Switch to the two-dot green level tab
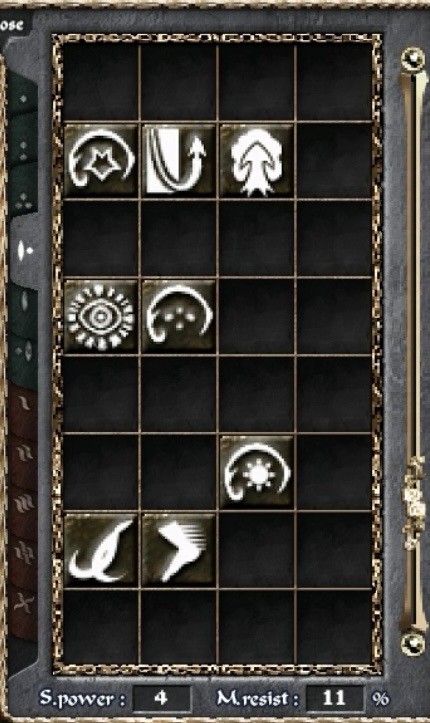The width and height of the screenshot is (430, 723). click(23, 148)
